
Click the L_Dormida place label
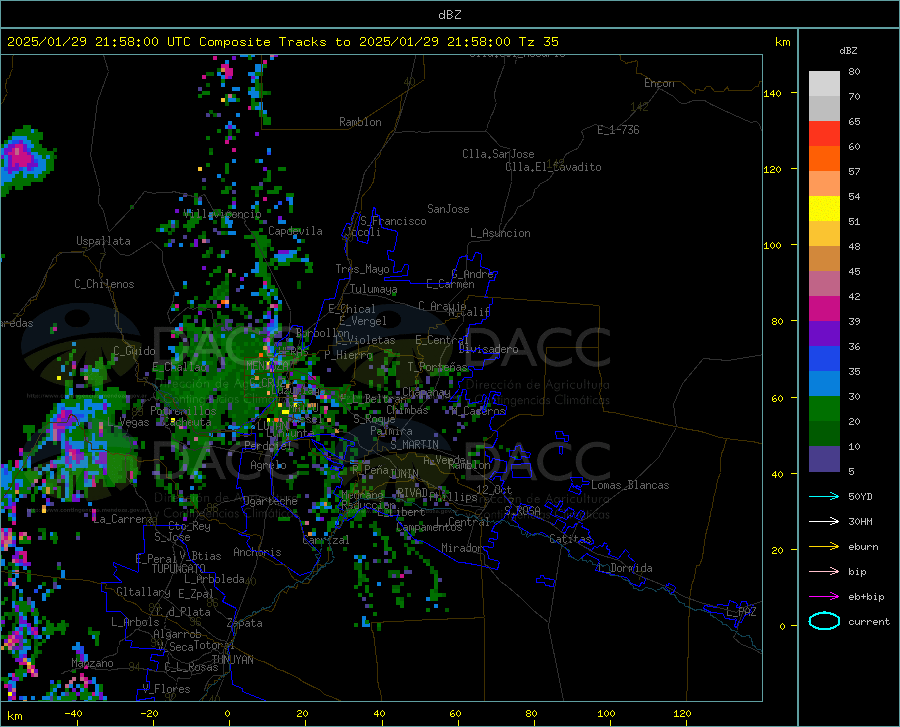pos(625,568)
